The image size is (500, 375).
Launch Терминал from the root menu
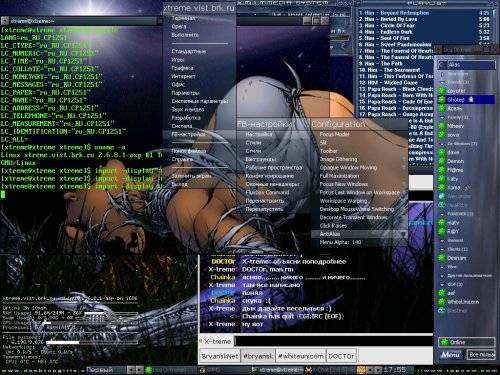click(x=199, y=18)
